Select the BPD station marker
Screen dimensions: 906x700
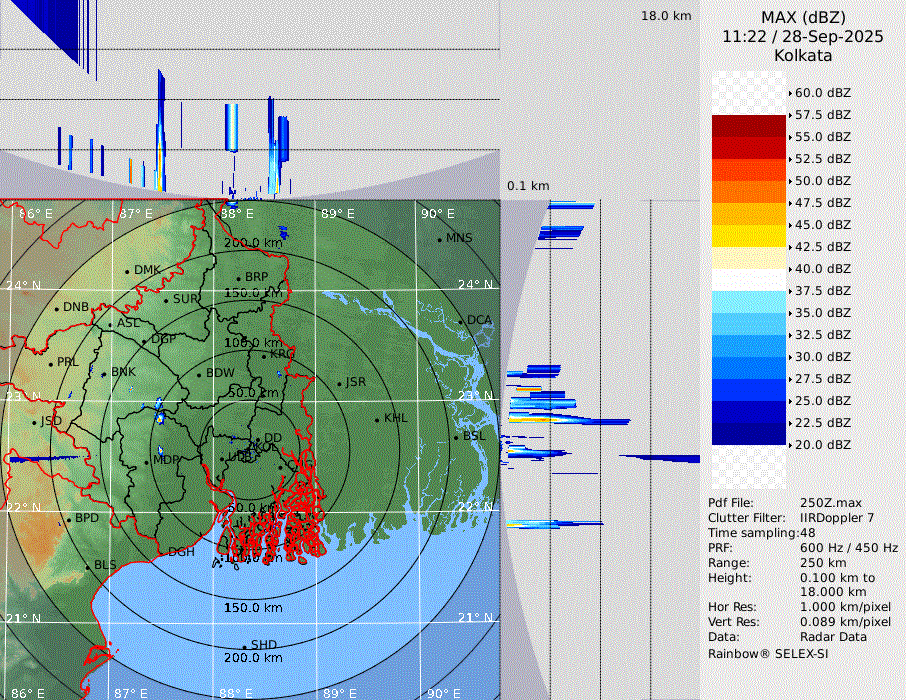[68, 519]
